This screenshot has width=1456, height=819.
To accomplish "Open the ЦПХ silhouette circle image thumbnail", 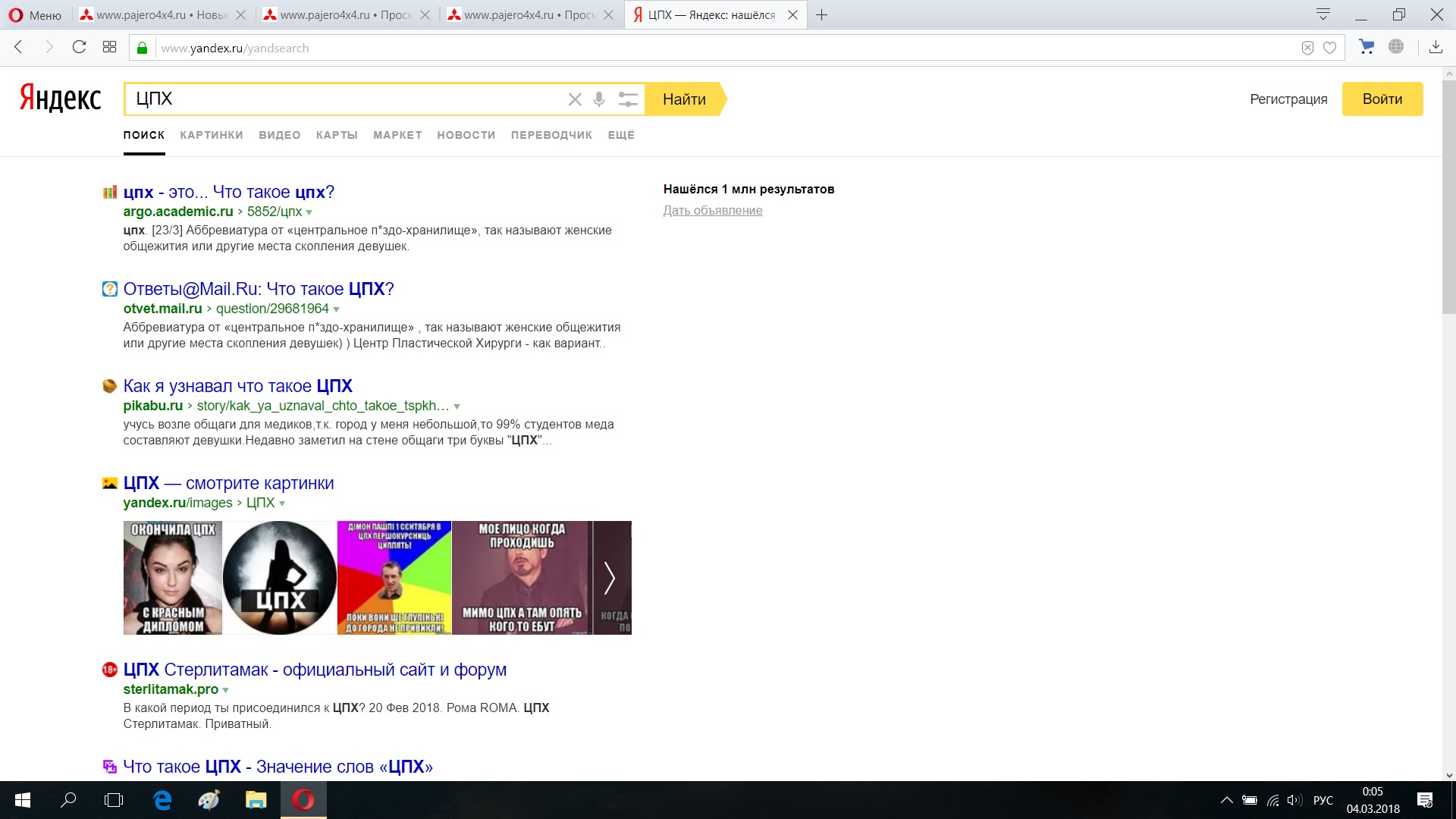I will point(280,578).
